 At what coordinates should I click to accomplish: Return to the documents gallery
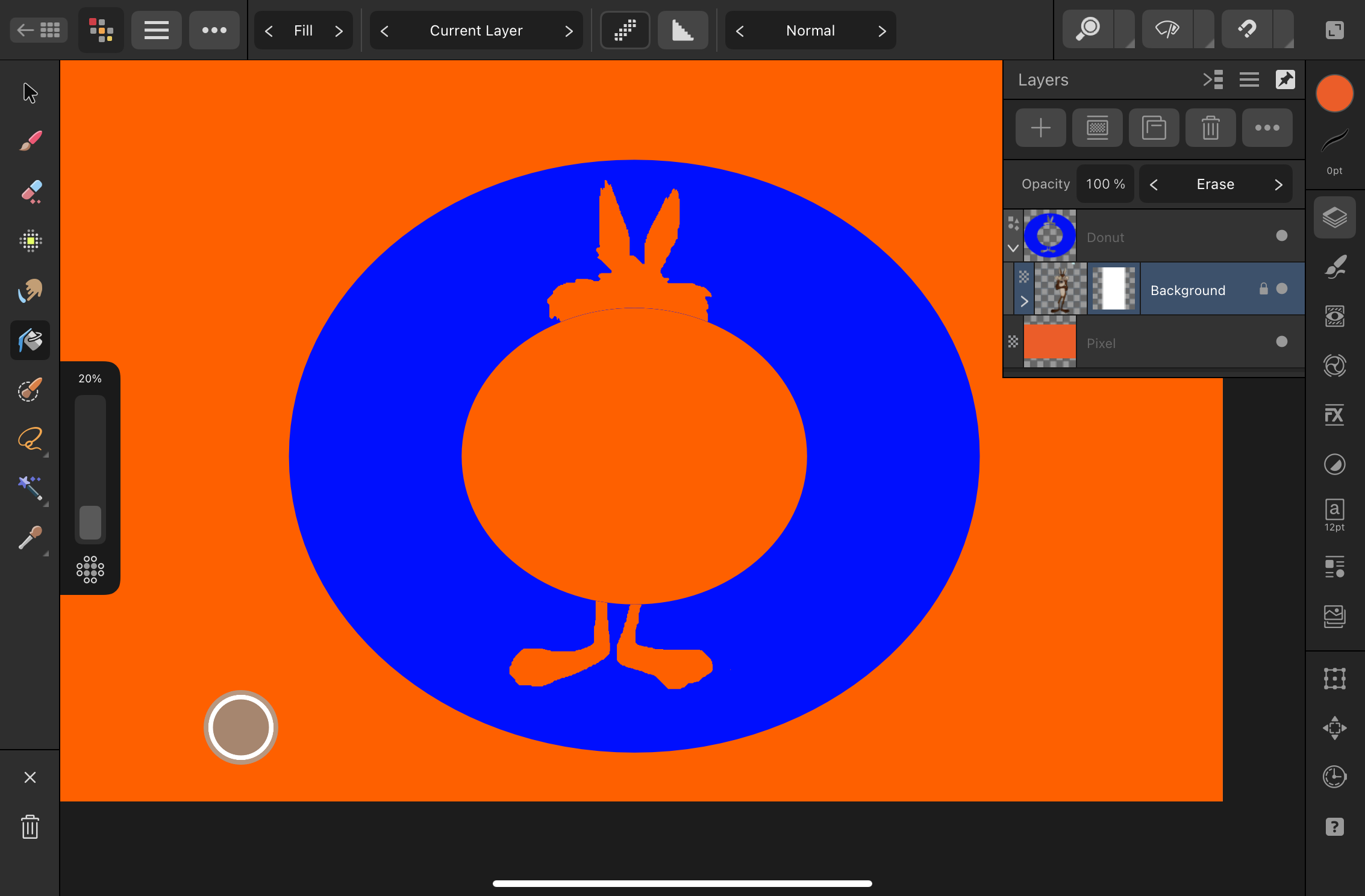[39, 30]
